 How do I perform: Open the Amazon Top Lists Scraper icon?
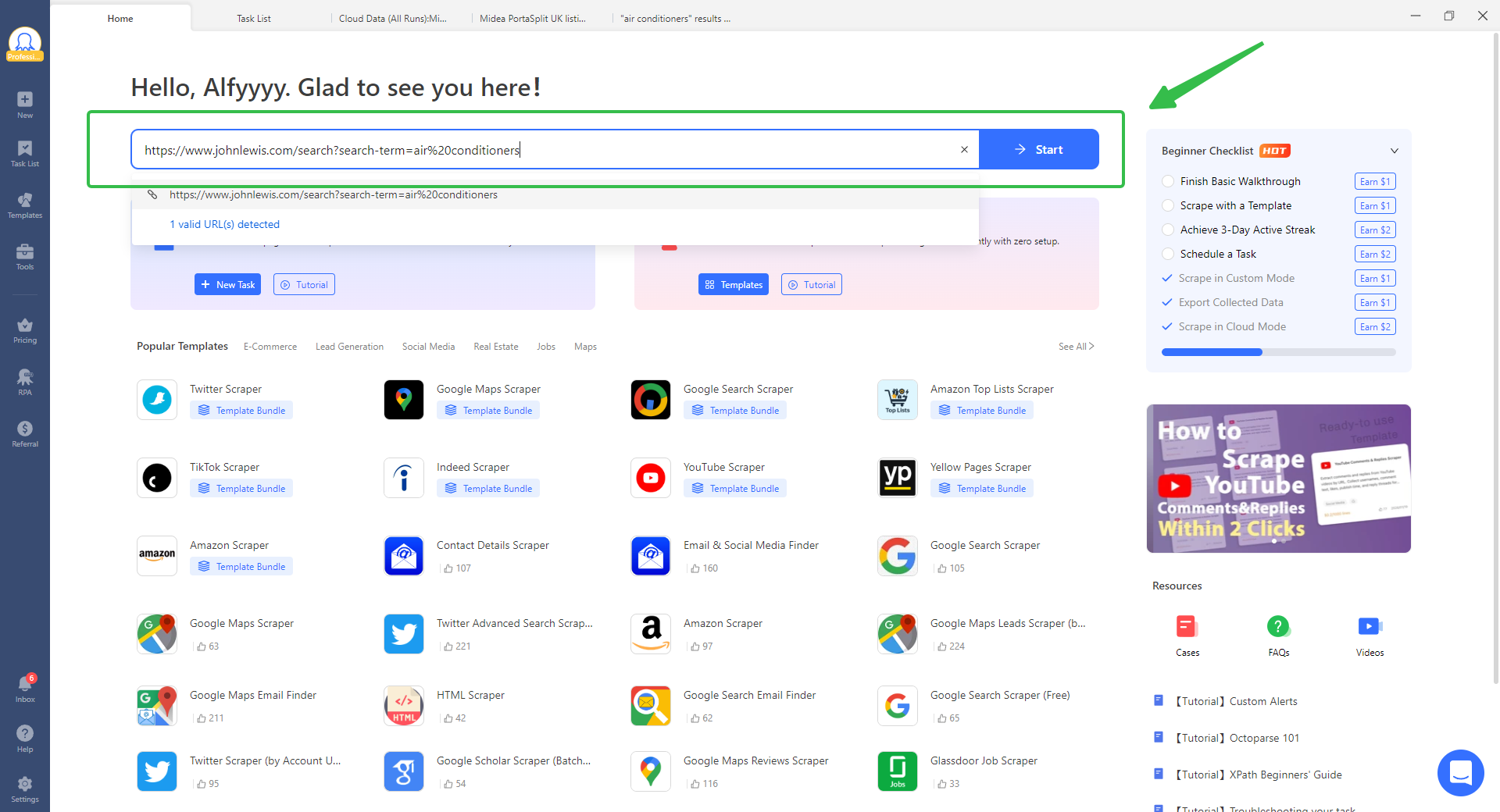click(898, 400)
